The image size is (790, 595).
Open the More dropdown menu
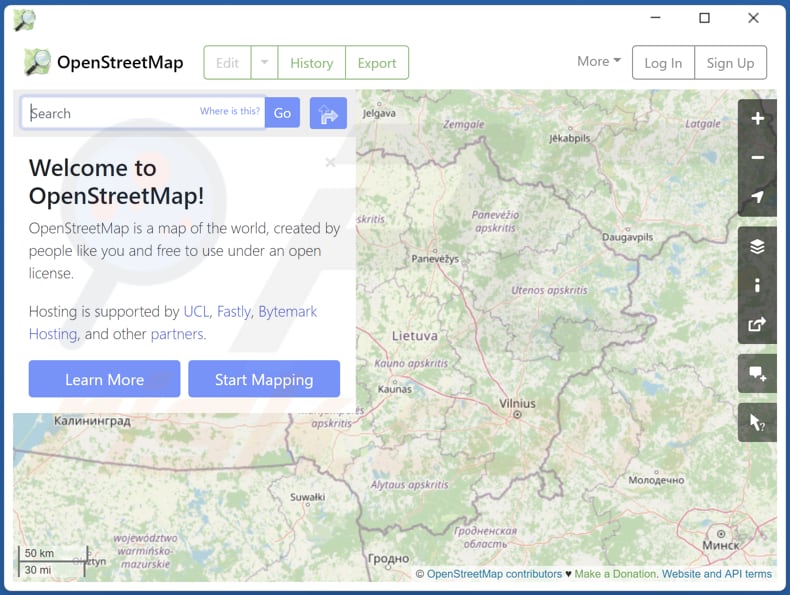pyautogui.click(x=598, y=61)
